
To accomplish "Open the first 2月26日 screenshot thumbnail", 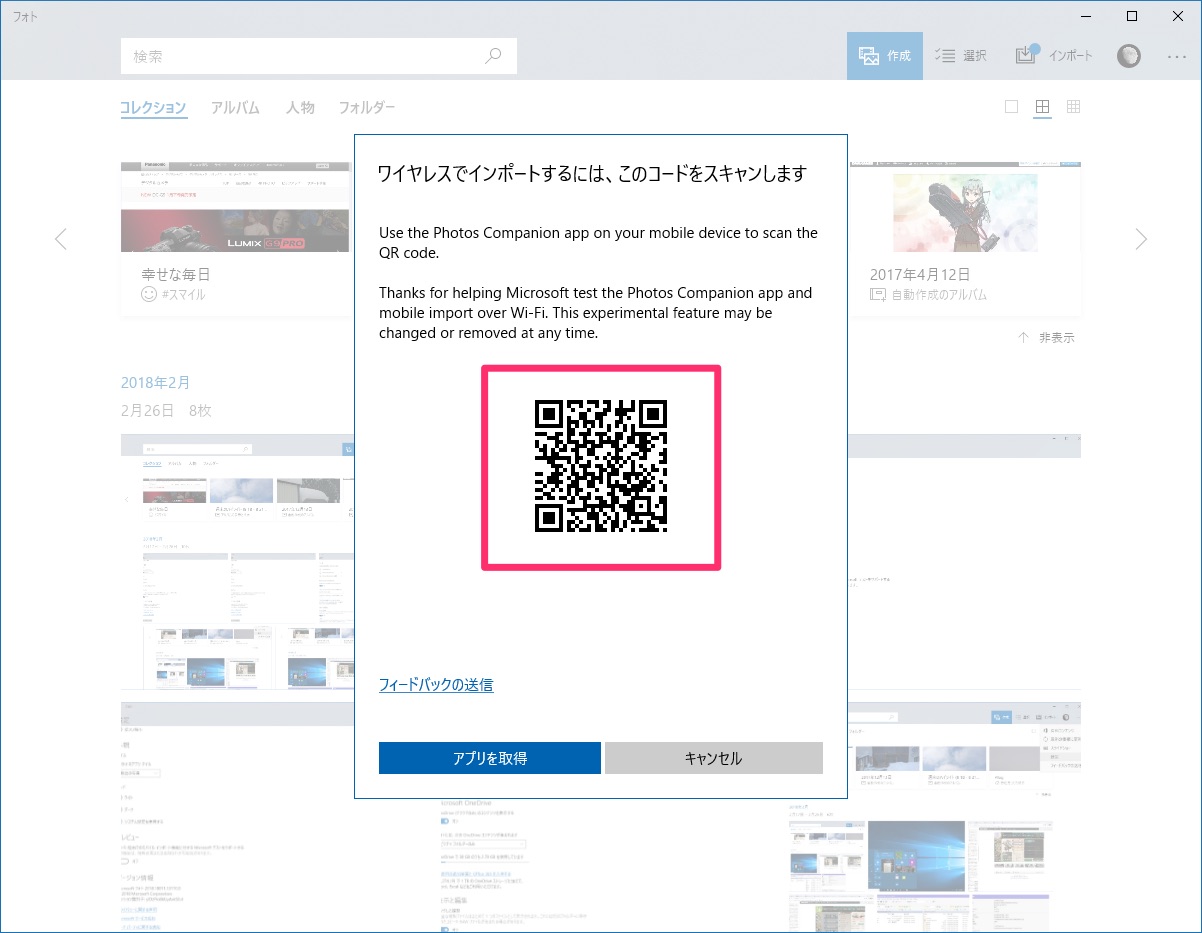I will (237, 561).
